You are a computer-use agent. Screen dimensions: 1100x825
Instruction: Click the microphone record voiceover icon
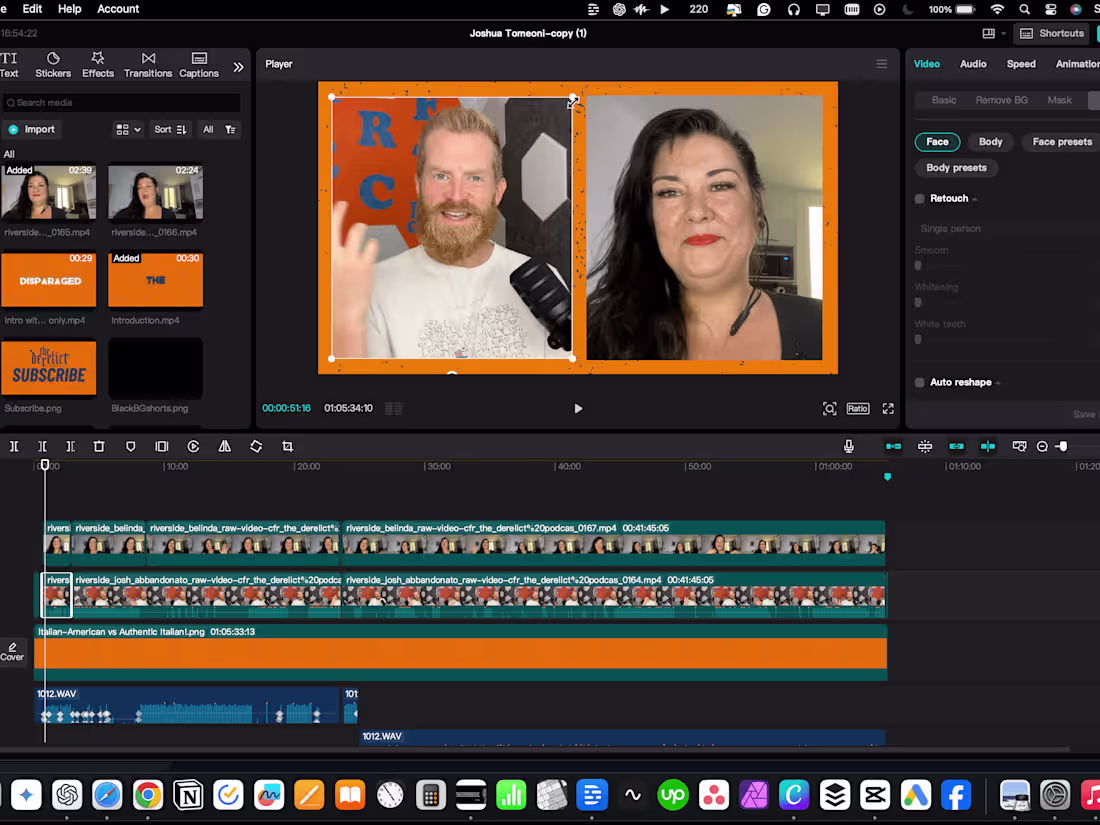[849, 447]
